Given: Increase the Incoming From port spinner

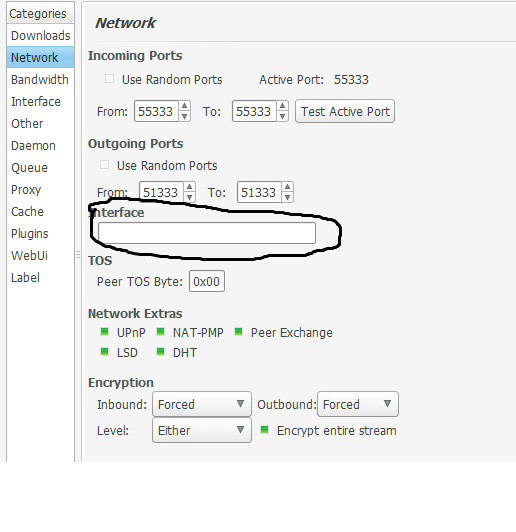Looking at the screenshot, I should (184, 106).
